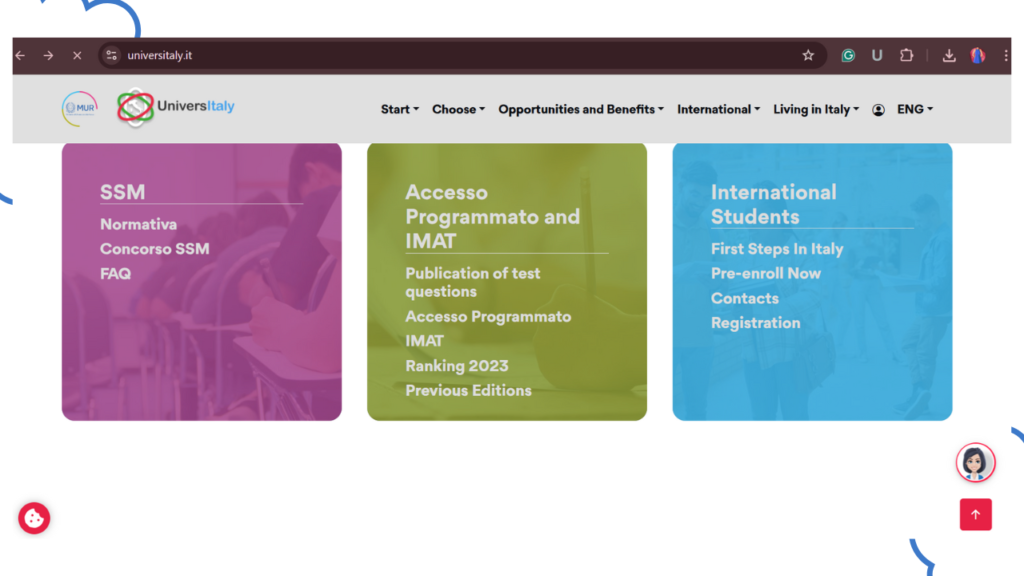Click the Pre-enroll Now link
The height and width of the screenshot is (576, 1024).
click(x=765, y=273)
